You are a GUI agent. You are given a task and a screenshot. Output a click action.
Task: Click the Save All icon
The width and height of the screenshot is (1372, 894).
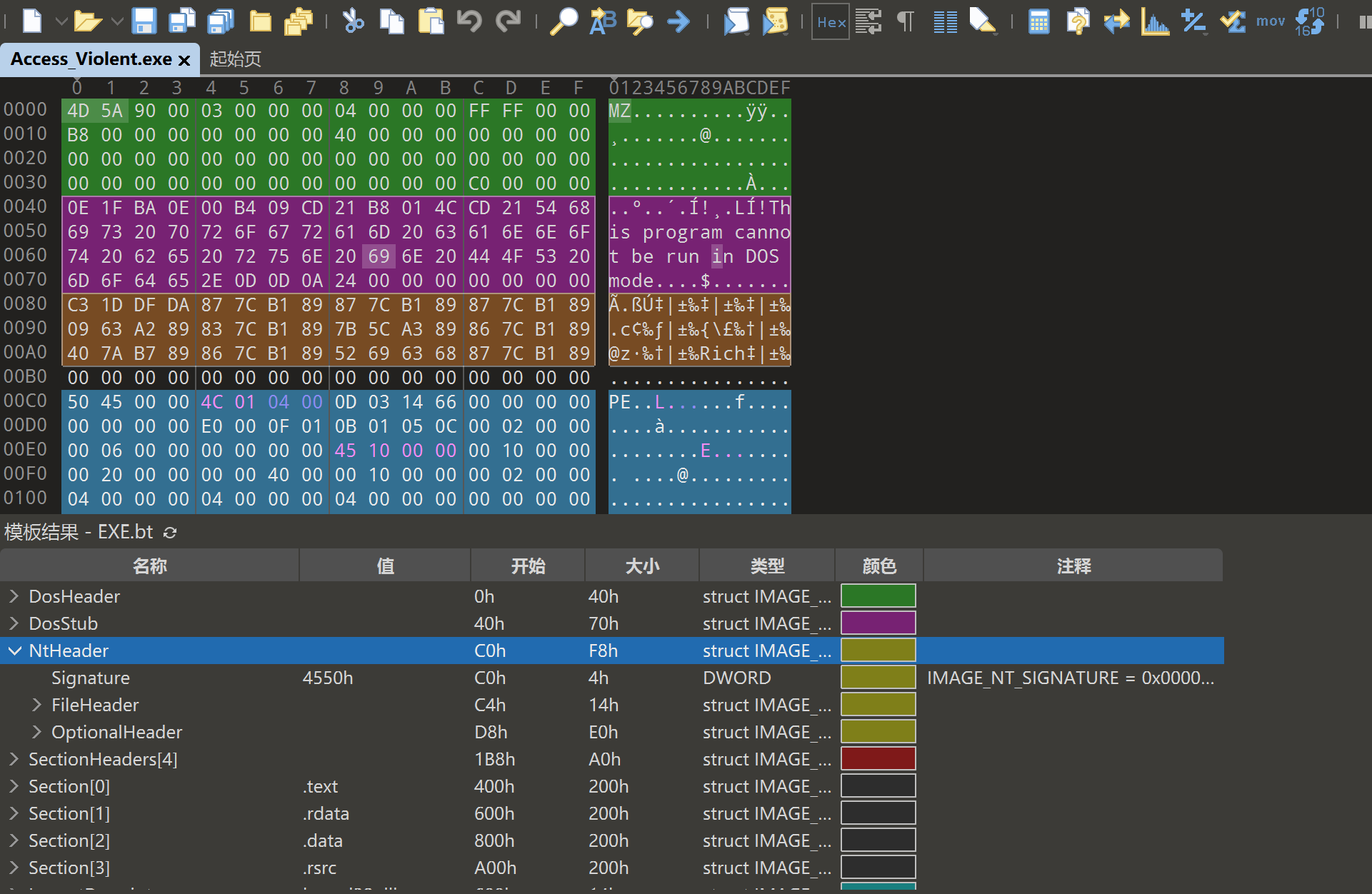coord(221,21)
